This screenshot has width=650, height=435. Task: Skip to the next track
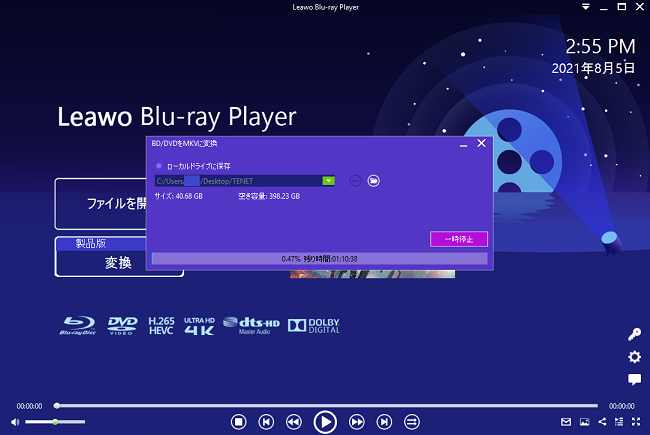(384, 422)
